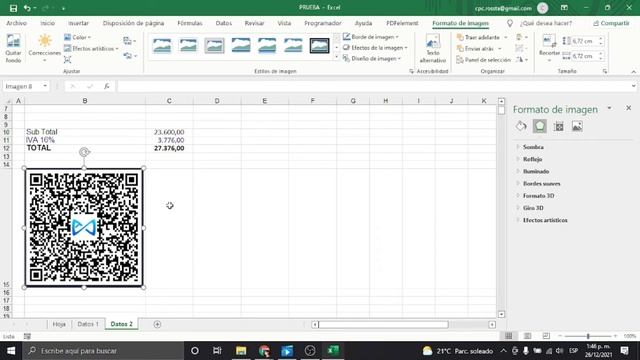Open Panel de selección
640x360 pixels.
pyautogui.click(x=484, y=60)
